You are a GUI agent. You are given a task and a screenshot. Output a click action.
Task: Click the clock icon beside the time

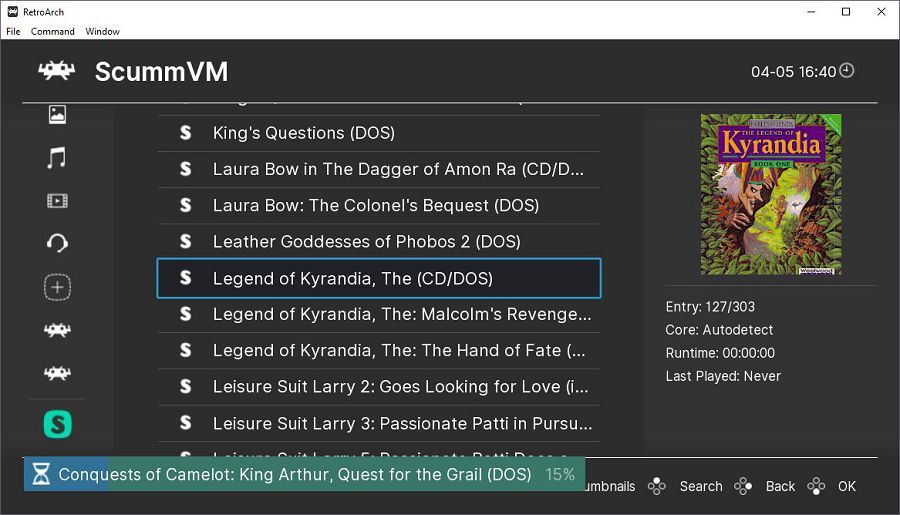click(847, 71)
